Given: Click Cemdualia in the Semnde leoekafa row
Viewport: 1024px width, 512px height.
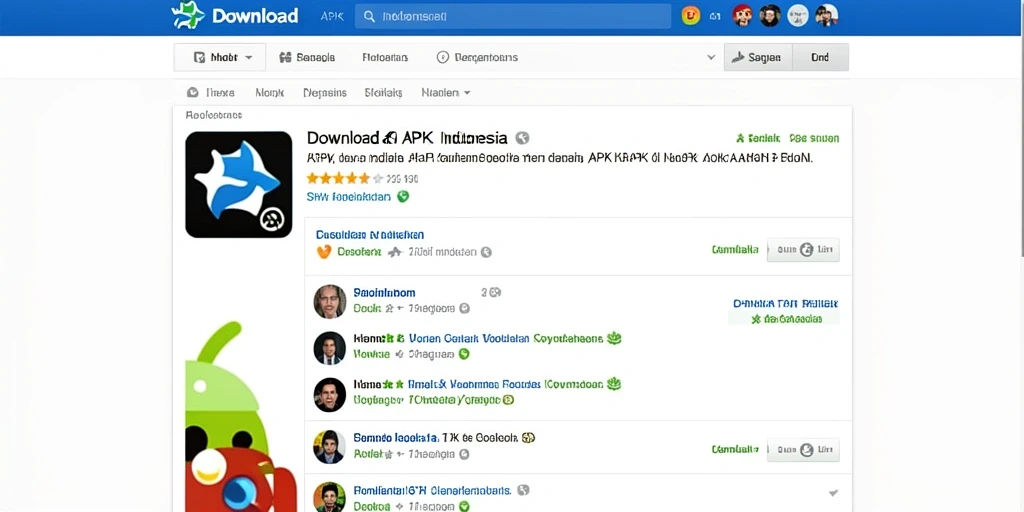Looking at the screenshot, I should 735,449.
